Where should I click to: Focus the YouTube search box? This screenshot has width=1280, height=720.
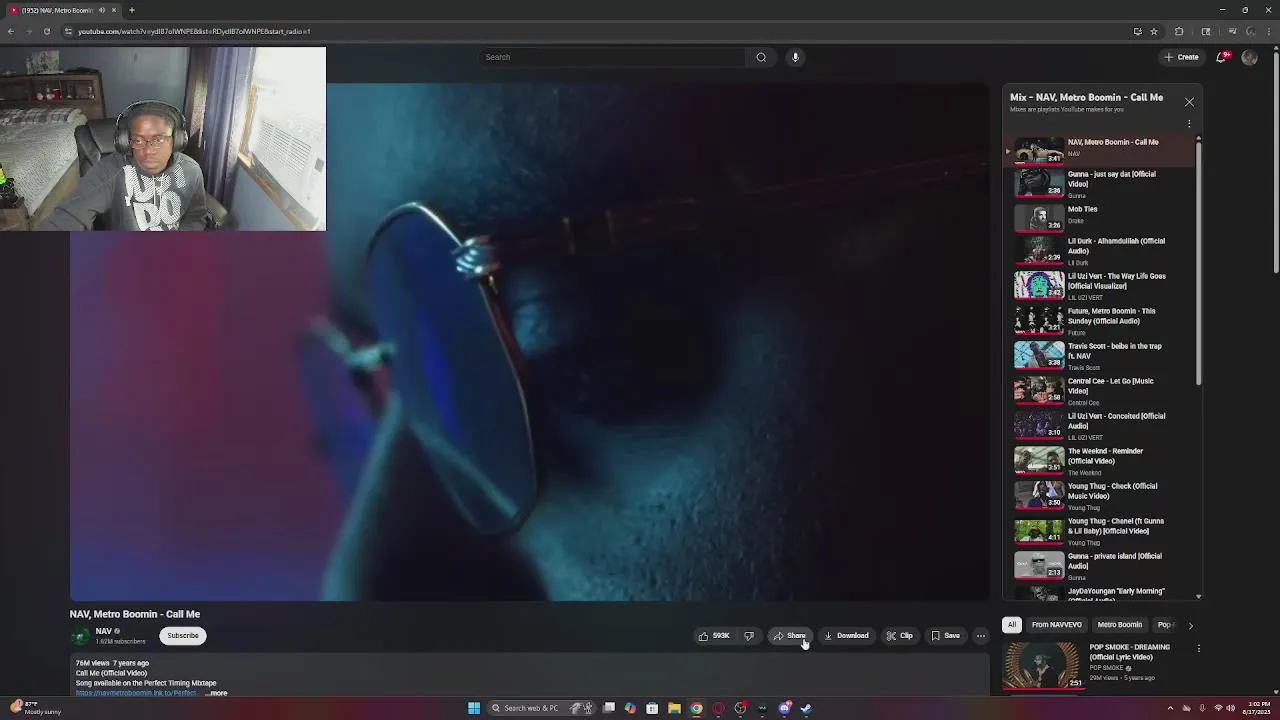pos(613,57)
